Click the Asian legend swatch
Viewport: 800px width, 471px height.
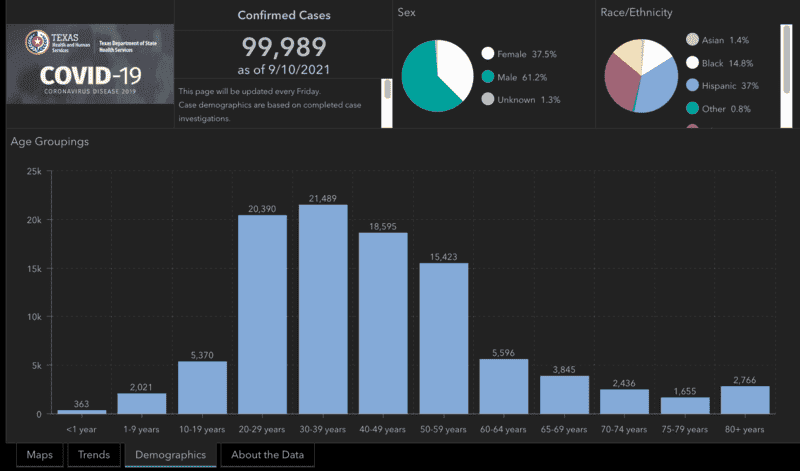coord(692,40)
